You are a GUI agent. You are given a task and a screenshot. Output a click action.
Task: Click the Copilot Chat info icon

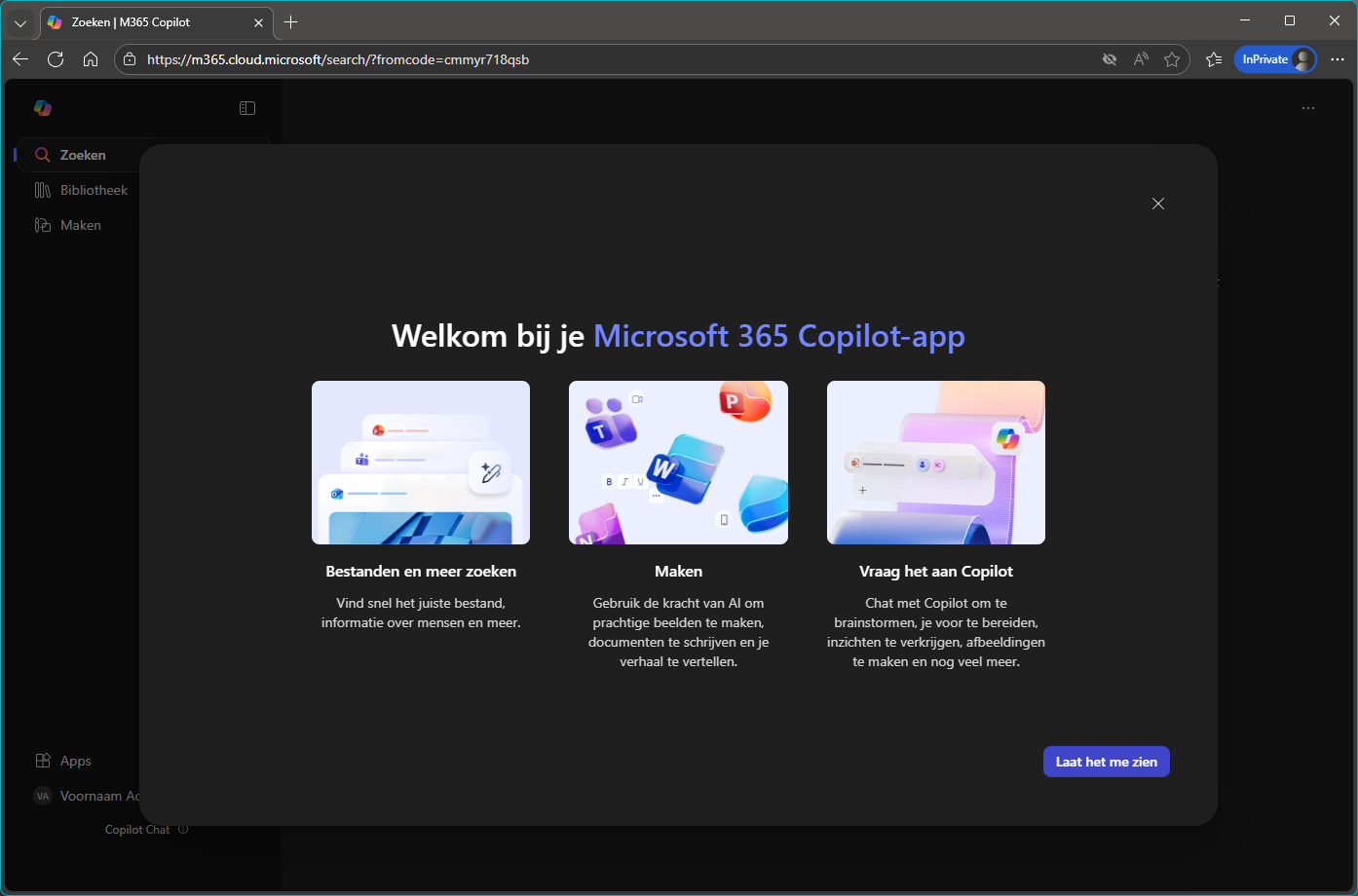pos(183,830)
